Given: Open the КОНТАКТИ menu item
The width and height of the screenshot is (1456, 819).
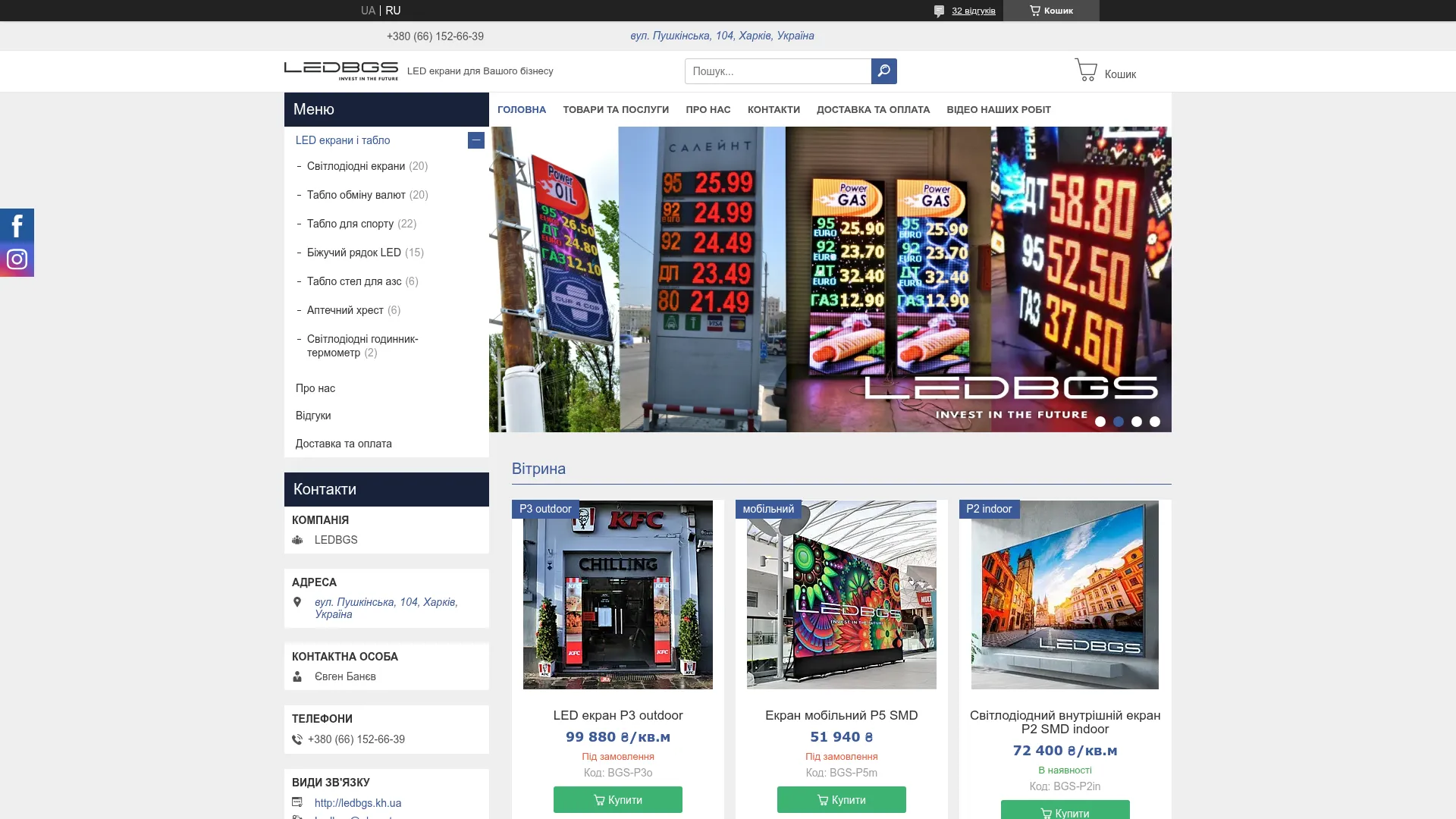Looking at the screenshot, I should point(773,110).
